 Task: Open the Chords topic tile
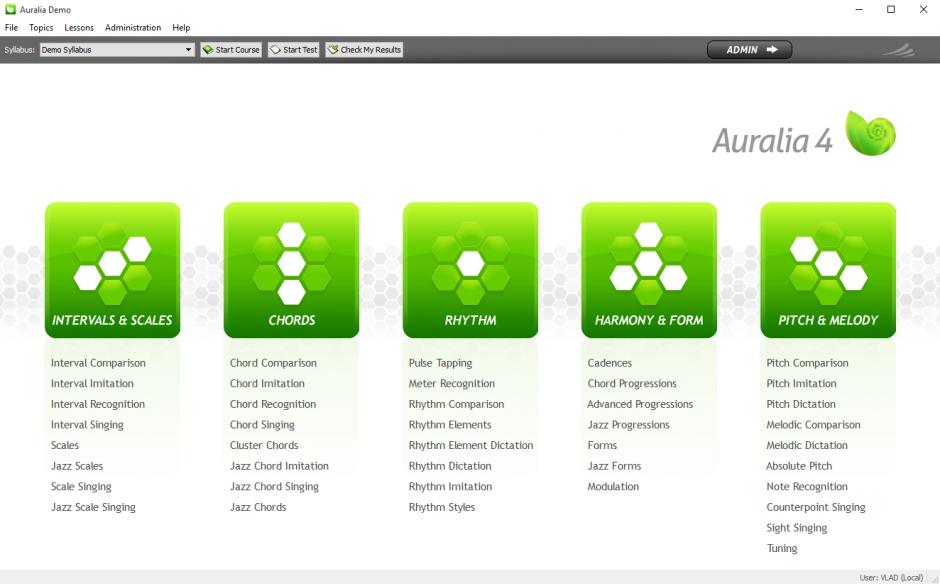(291, 270)
